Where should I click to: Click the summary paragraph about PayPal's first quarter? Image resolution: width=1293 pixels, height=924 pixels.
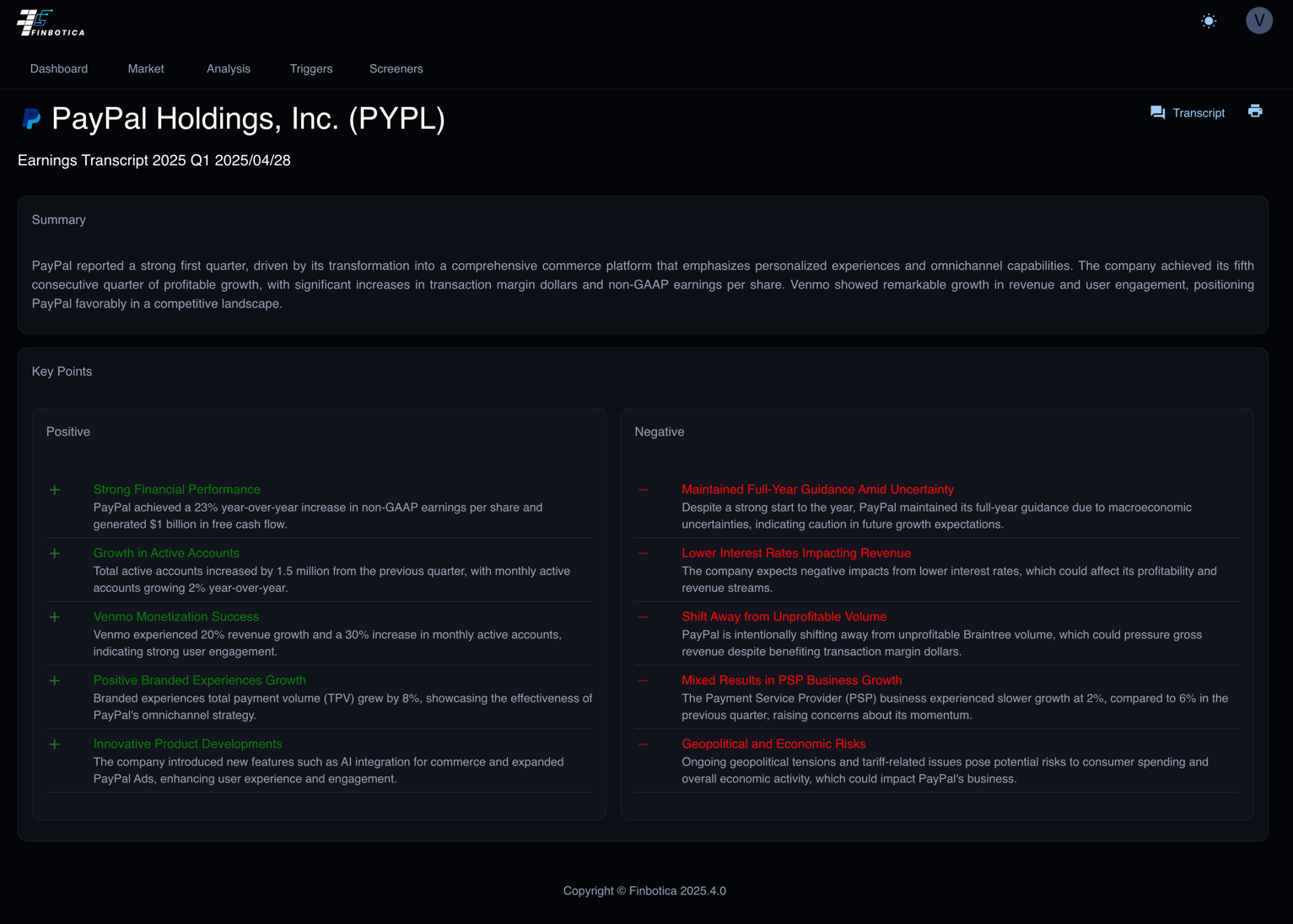643,285
